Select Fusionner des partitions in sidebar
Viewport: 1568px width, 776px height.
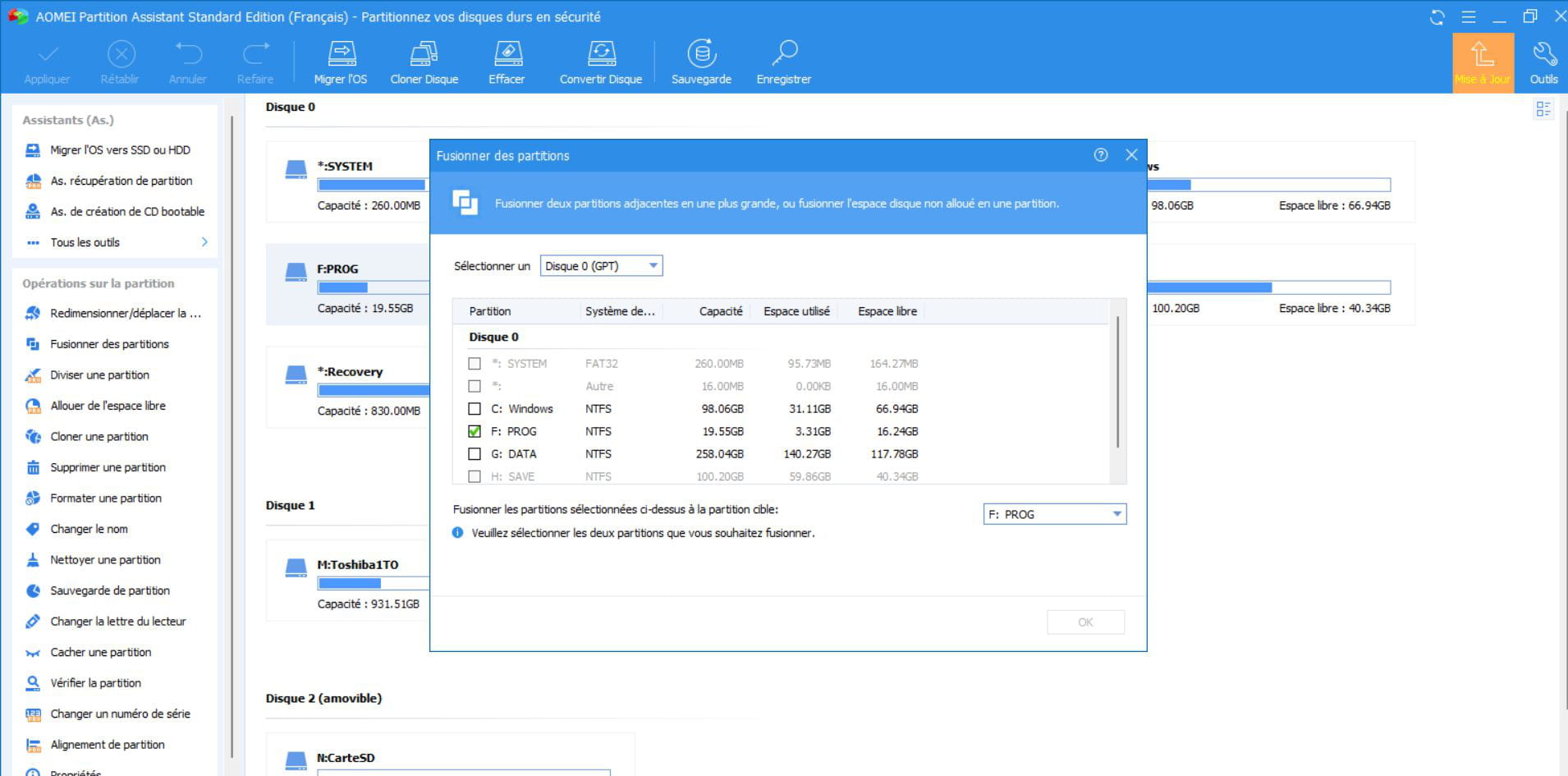[109, 344]
